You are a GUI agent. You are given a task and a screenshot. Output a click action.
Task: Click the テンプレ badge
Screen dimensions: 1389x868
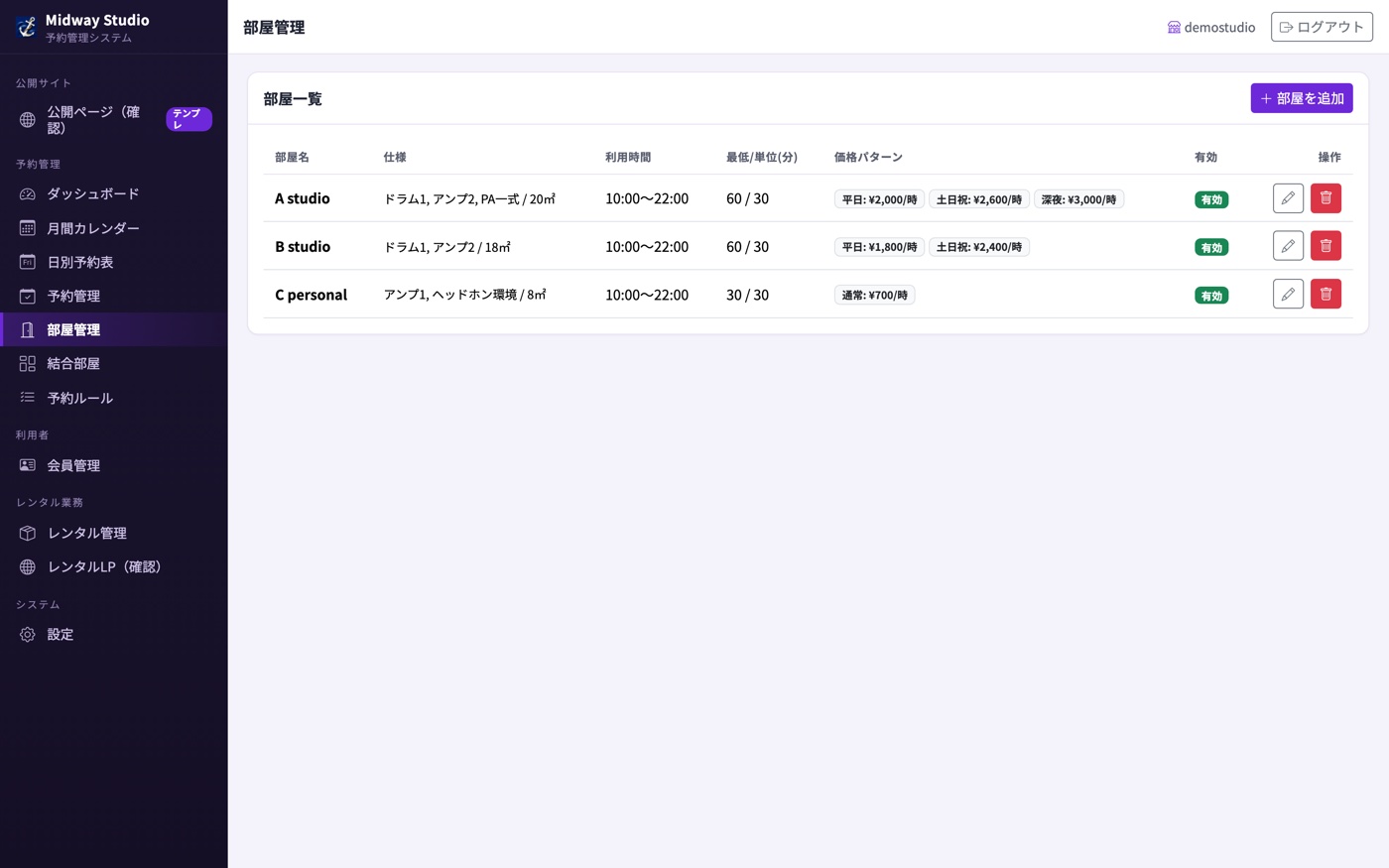(x=189, y=119)
